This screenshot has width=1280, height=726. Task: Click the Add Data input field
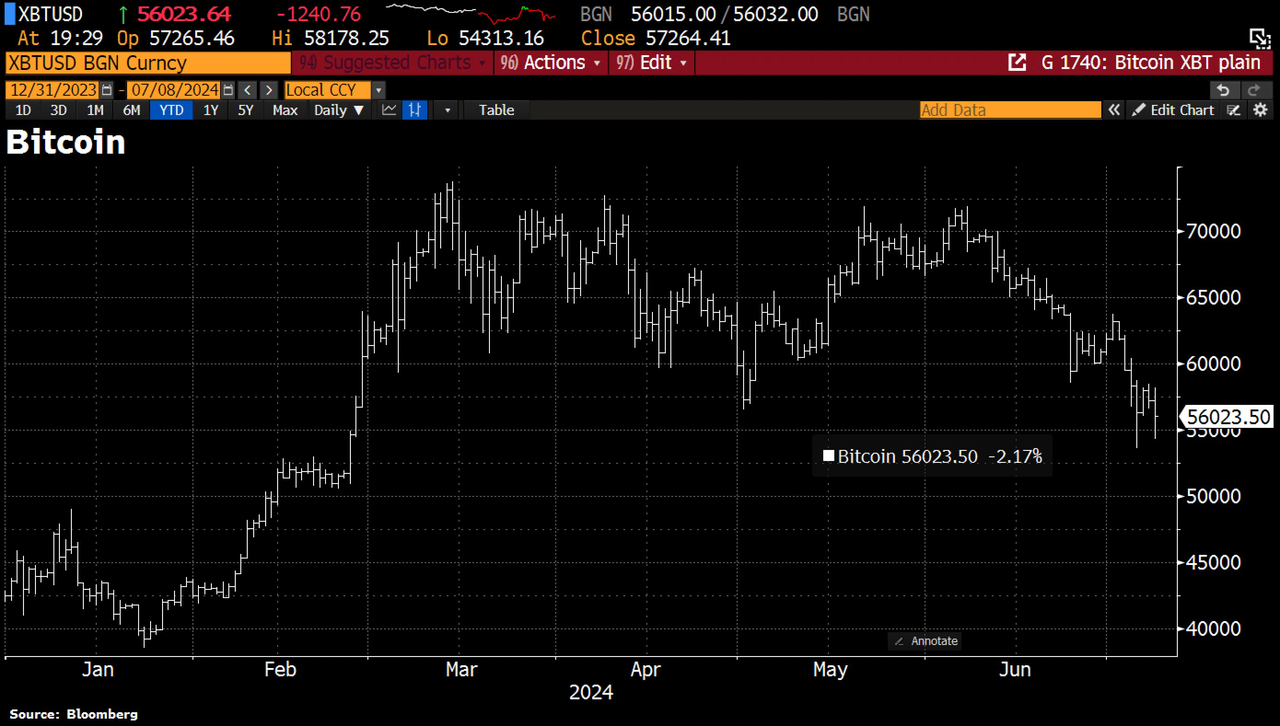click(1009, 110)
